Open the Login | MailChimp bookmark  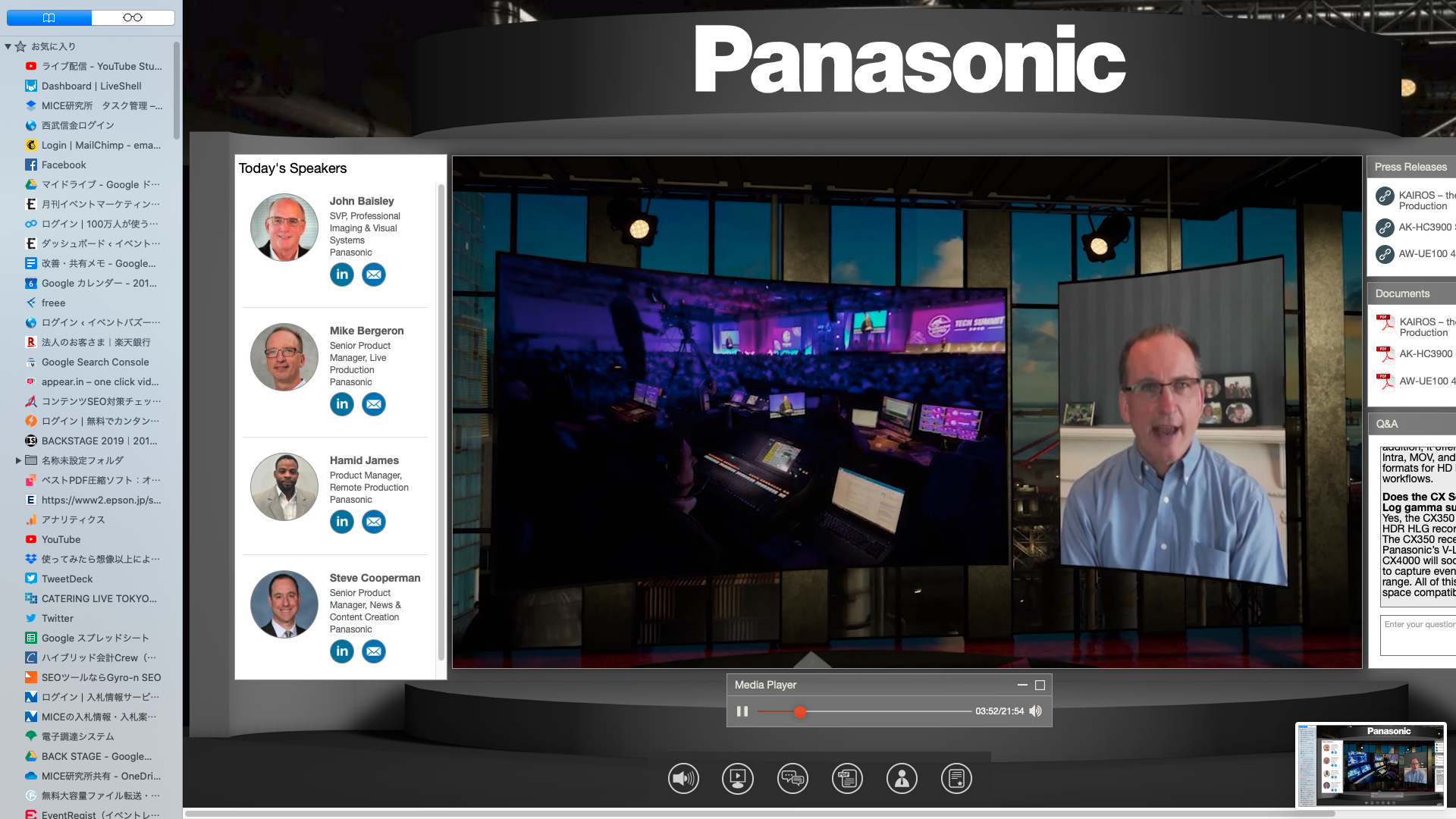(x=93, y=146)
